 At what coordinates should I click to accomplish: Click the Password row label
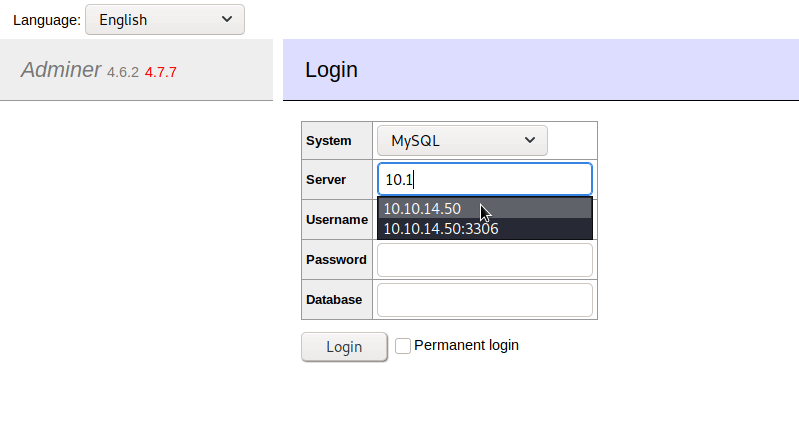point(336,260)
